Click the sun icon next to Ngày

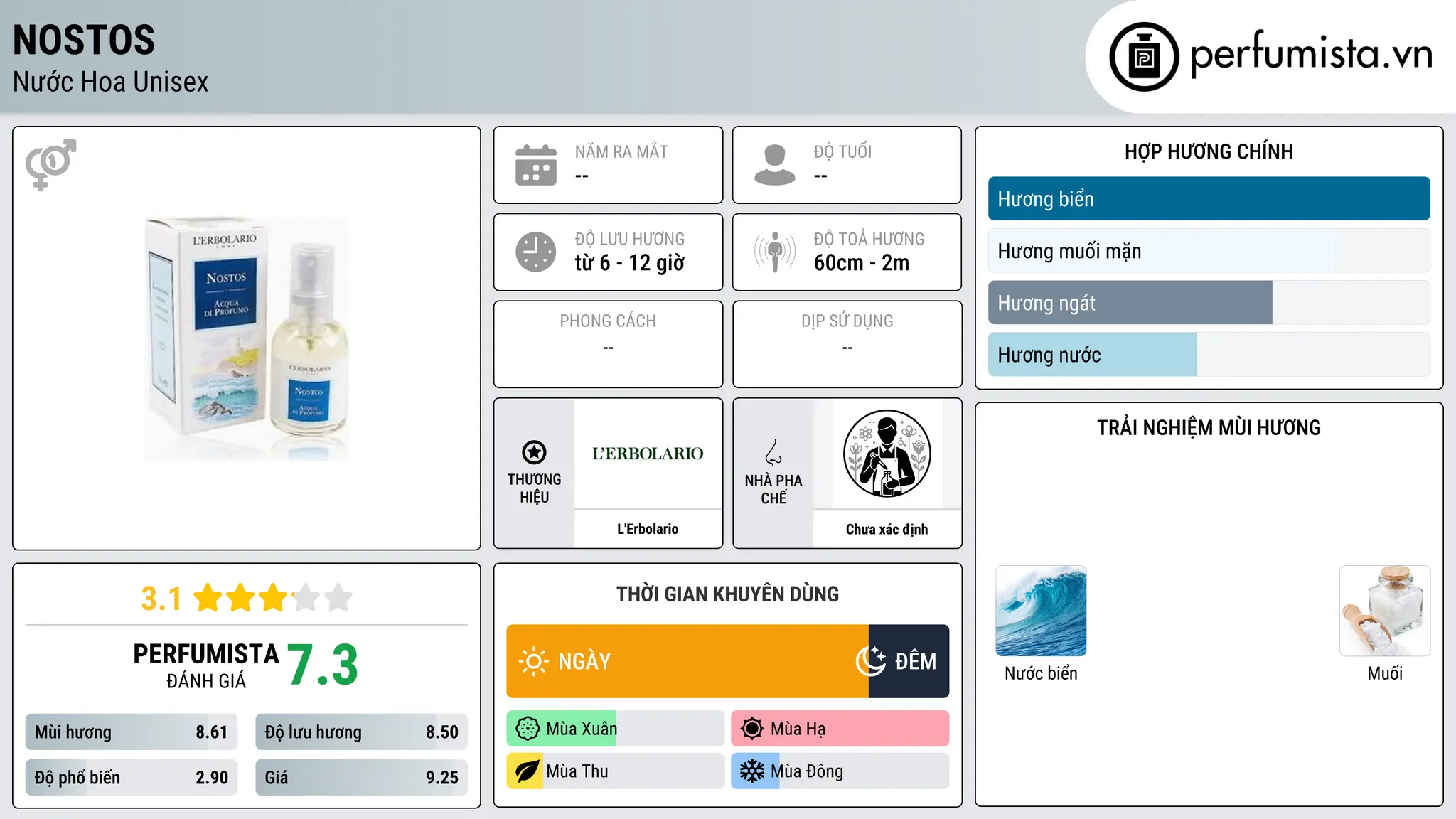pos(533,661)
